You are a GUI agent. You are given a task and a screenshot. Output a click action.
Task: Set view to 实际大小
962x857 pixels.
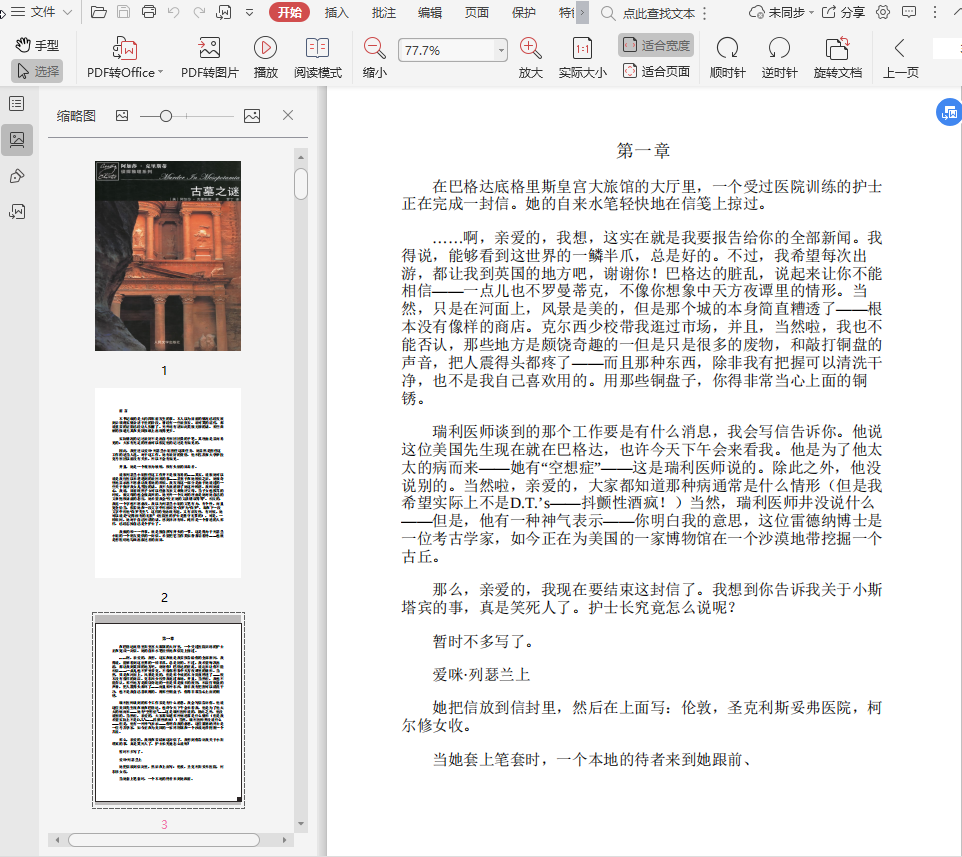582,58
